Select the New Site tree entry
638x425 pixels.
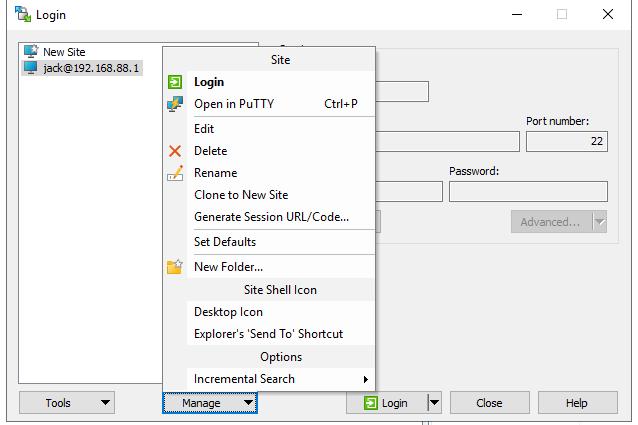click(x=64, y=52)
